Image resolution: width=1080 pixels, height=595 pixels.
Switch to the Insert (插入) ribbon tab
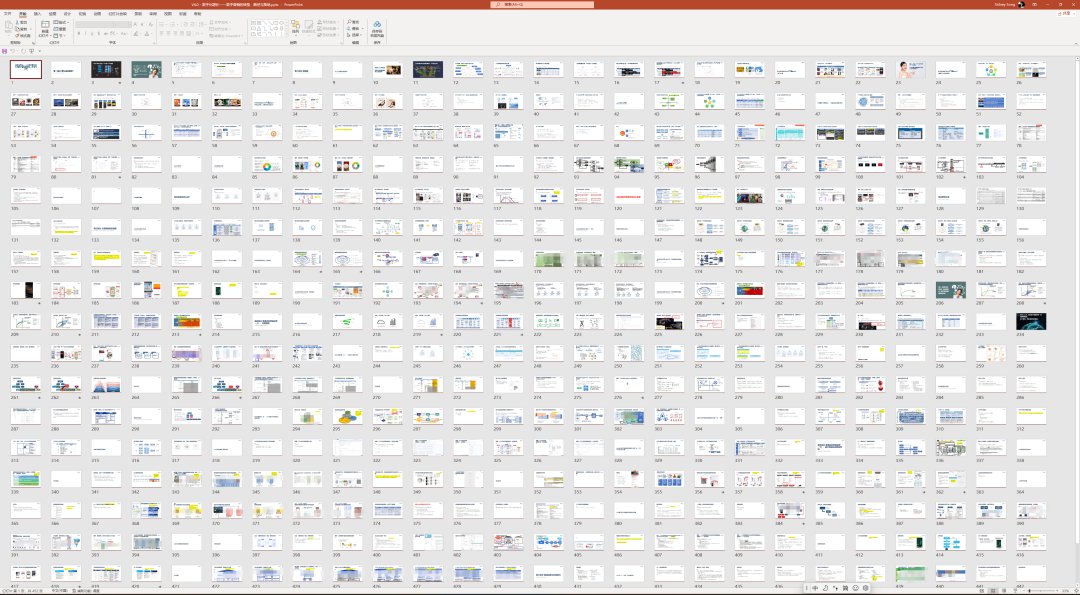[x=37, y=14]
